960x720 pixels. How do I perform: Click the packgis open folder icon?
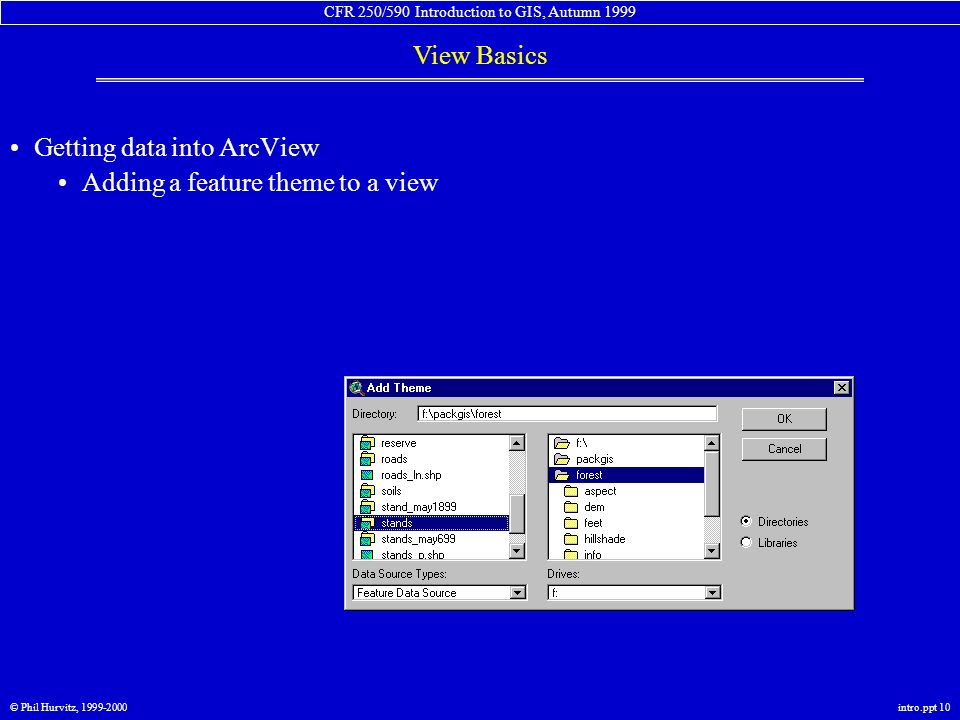coord(561,459)
